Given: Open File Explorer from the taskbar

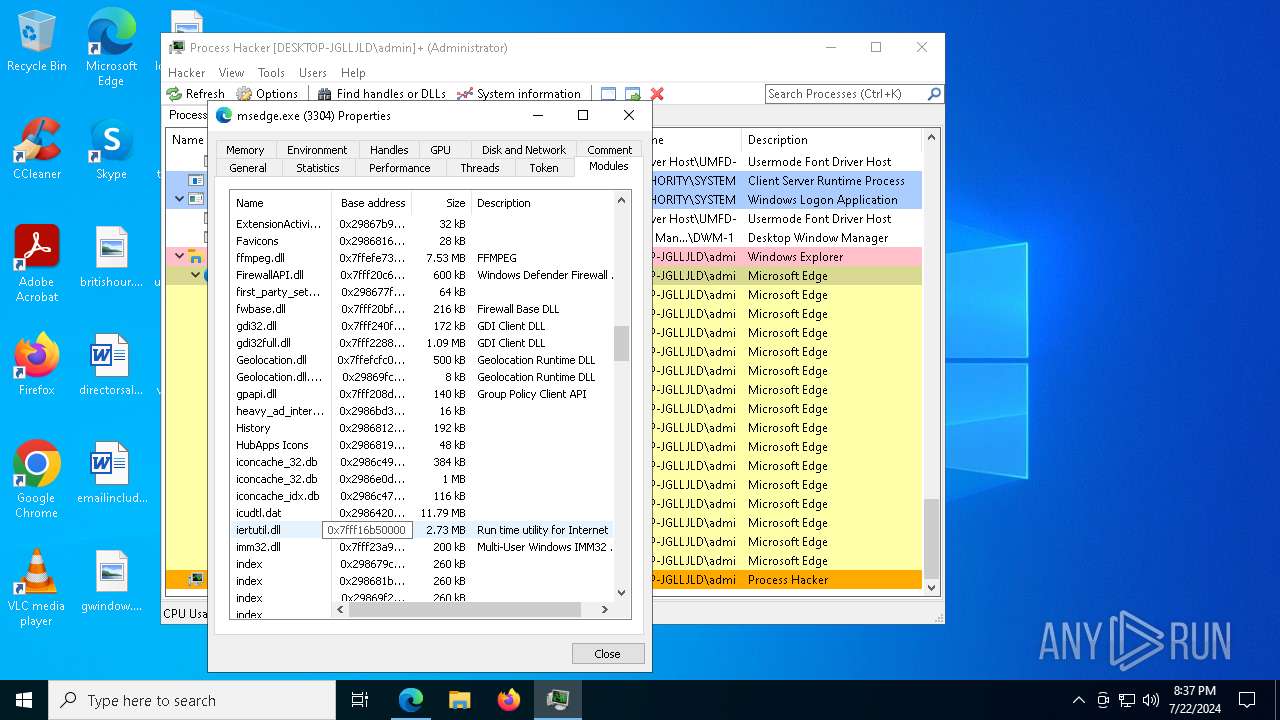Looking at the screenshot, I should coord(460,700).
